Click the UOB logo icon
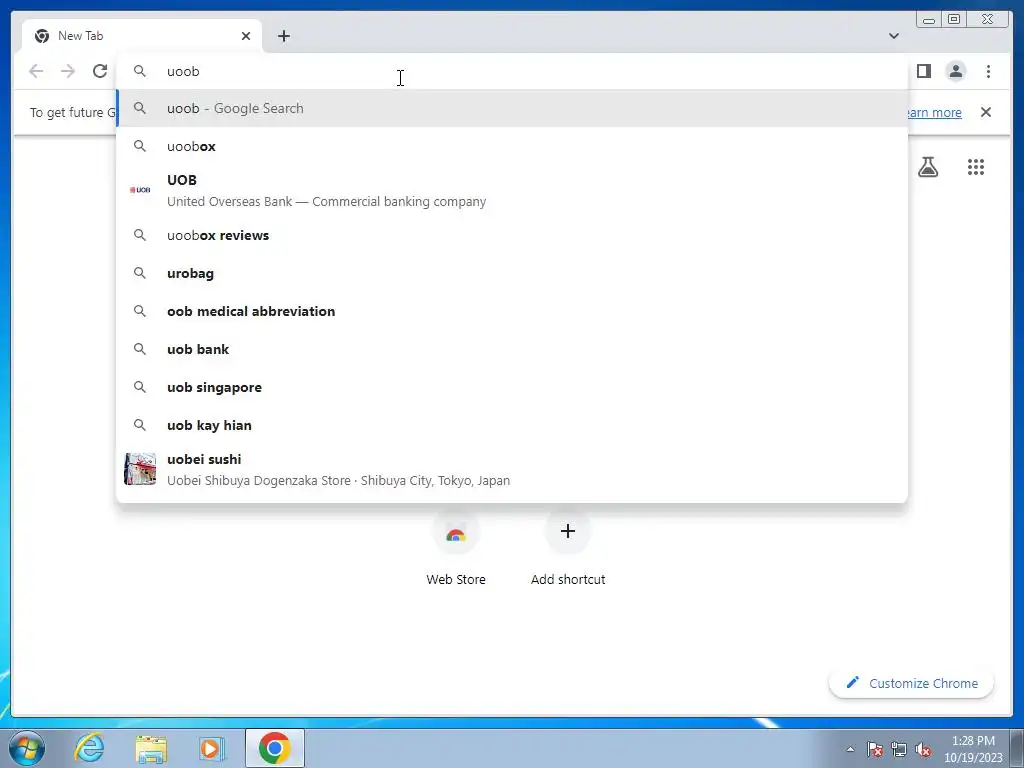 140,190
